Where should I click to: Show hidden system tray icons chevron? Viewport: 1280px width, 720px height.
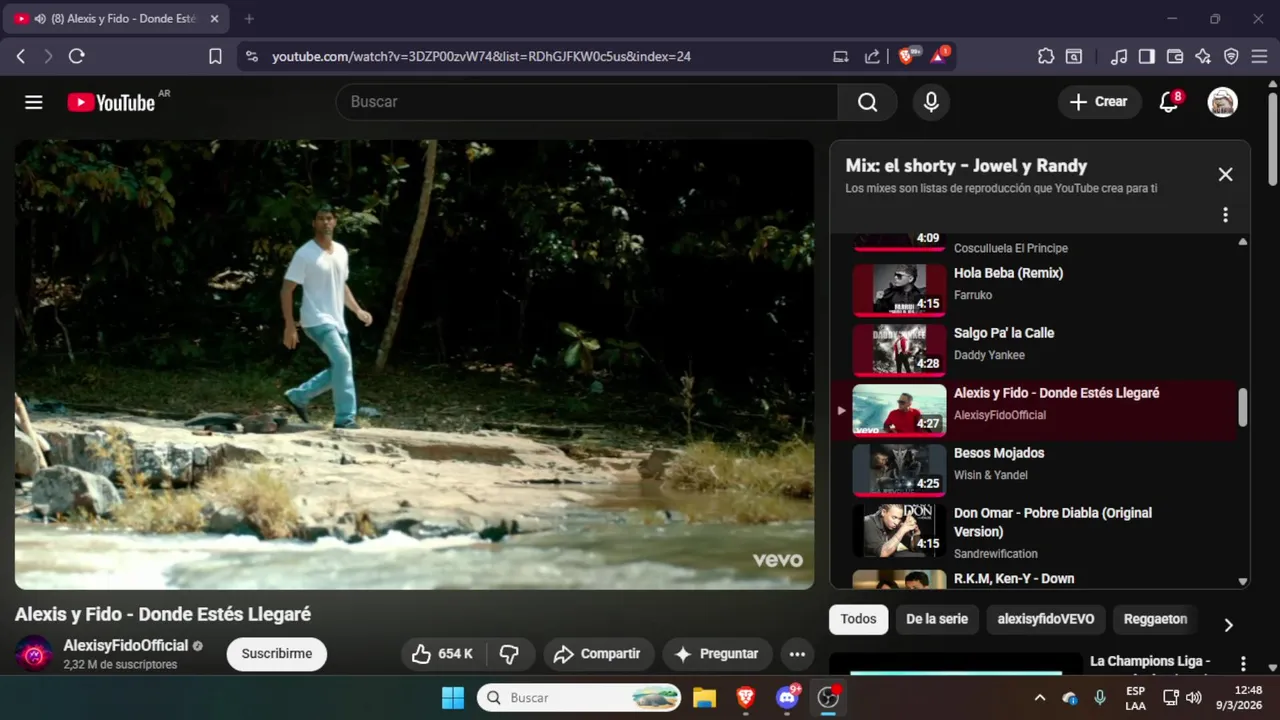point(1040,697)
